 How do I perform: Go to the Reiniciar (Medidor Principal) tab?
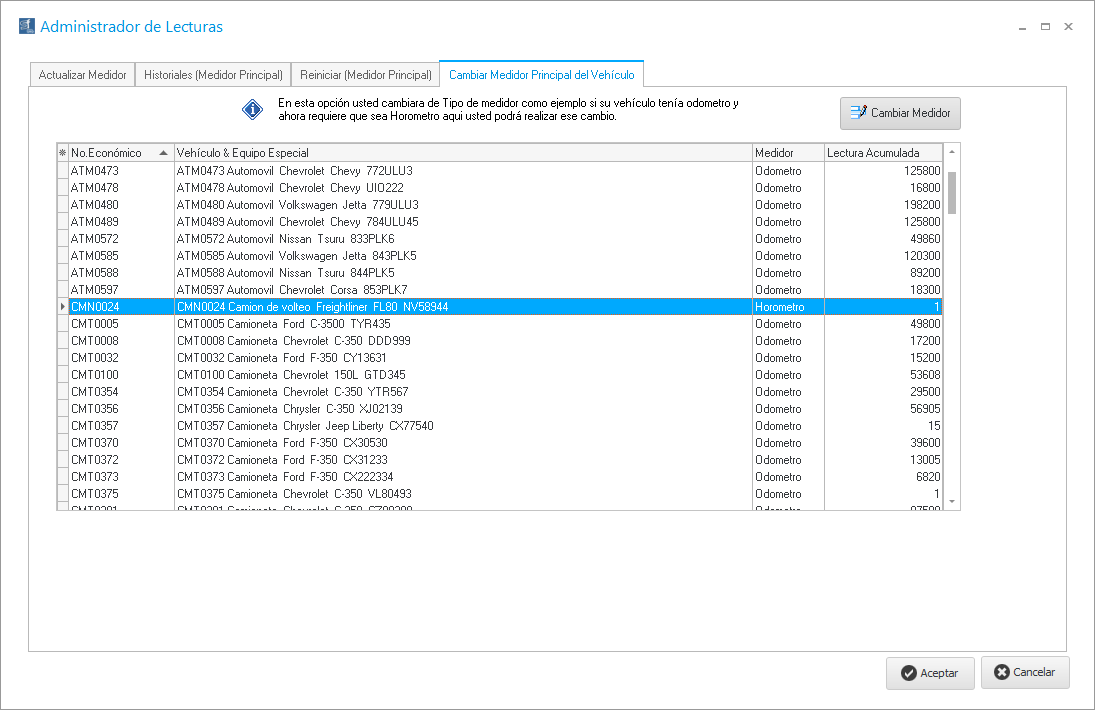point(365,75)
